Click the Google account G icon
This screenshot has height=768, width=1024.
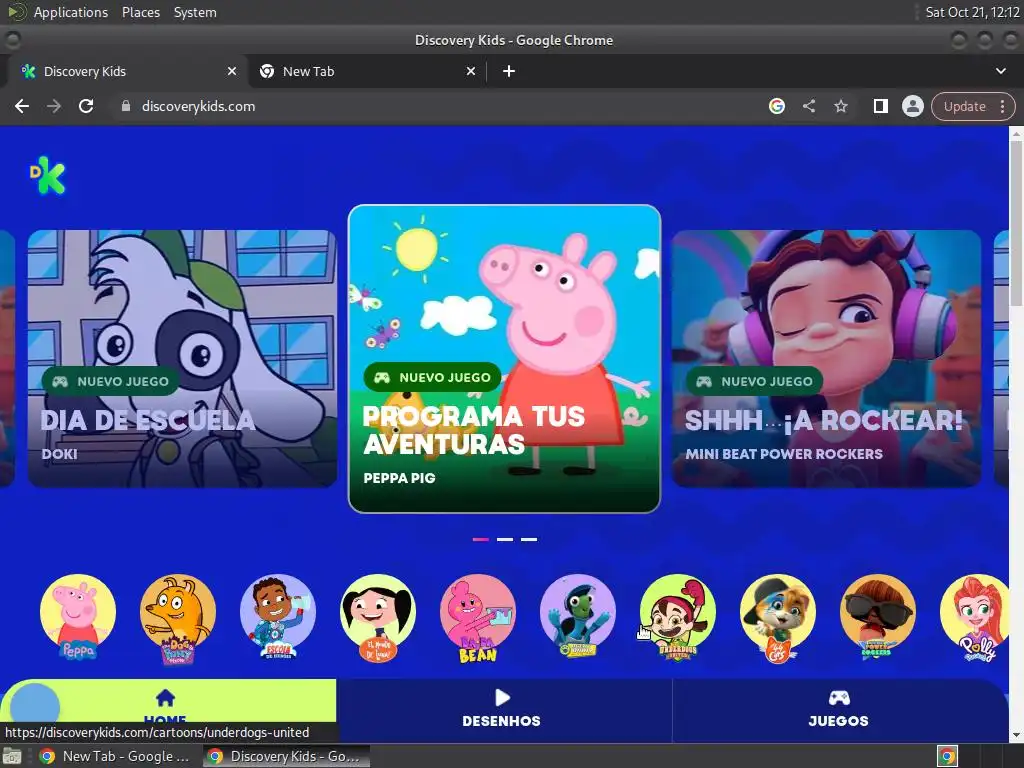776,106
